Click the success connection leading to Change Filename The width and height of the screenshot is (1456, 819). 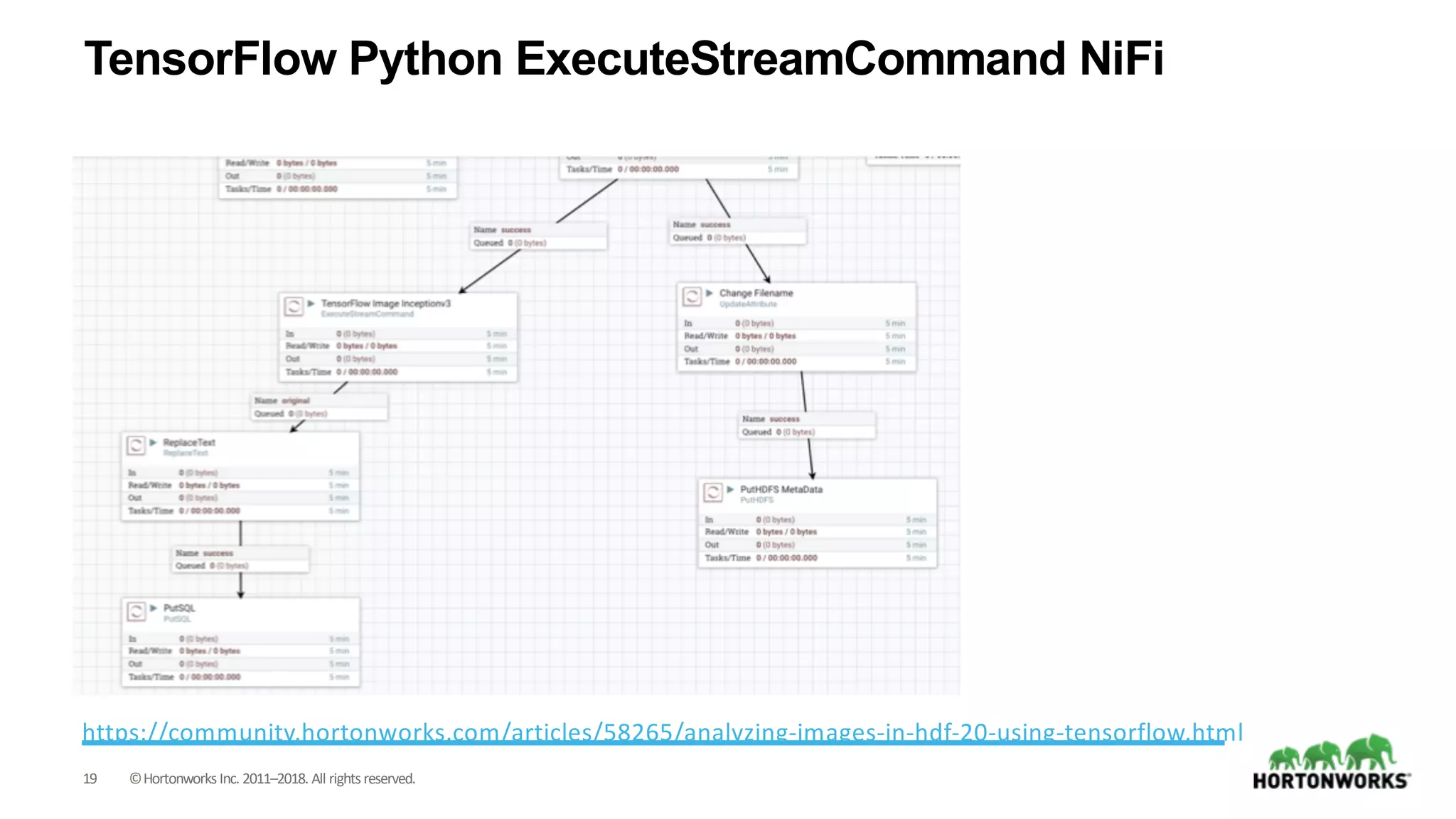tap(738, 231)
